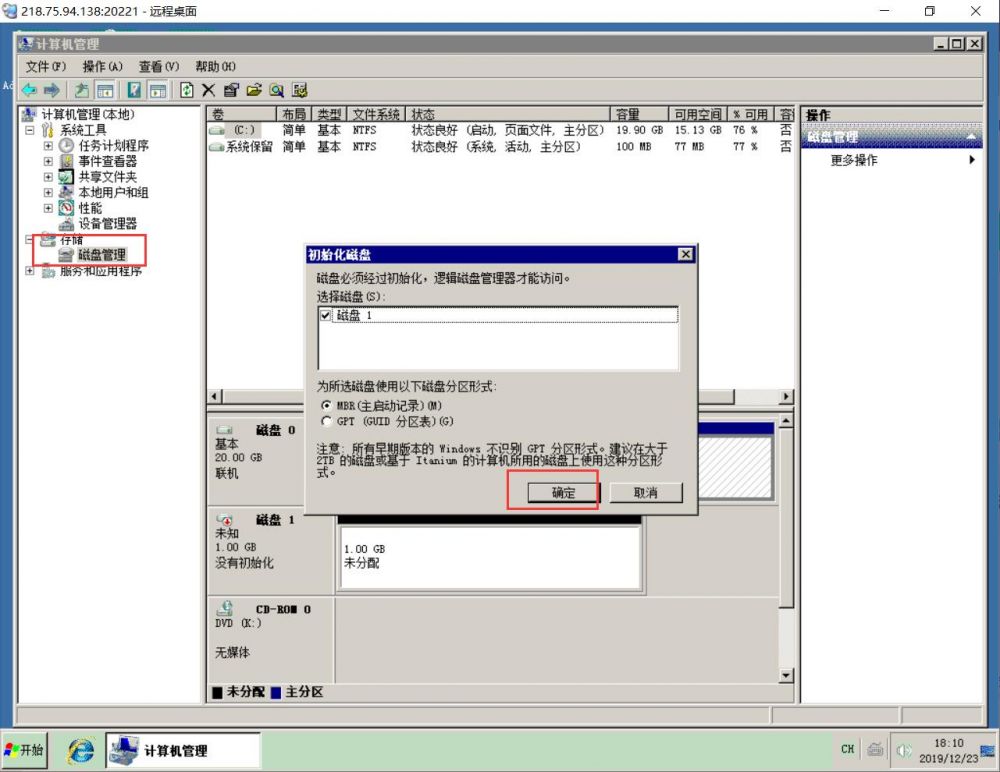Click the disk settings toolbar icon
The height and width of the screenshot is (772, 1000).
(x=300, y=90)
